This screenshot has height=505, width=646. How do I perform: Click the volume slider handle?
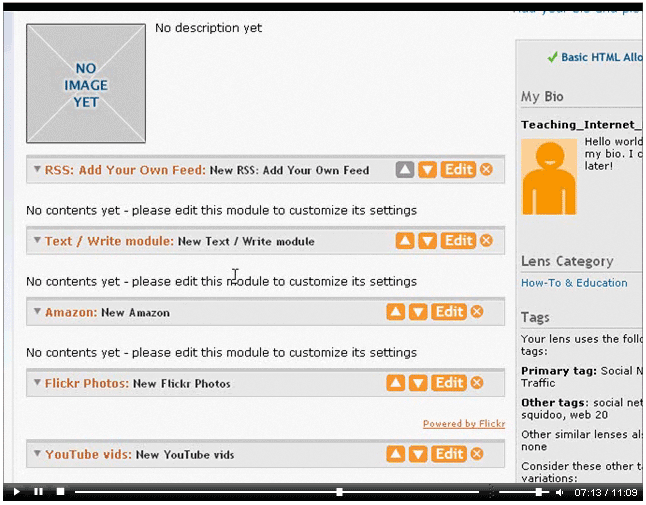coord(538,492)
